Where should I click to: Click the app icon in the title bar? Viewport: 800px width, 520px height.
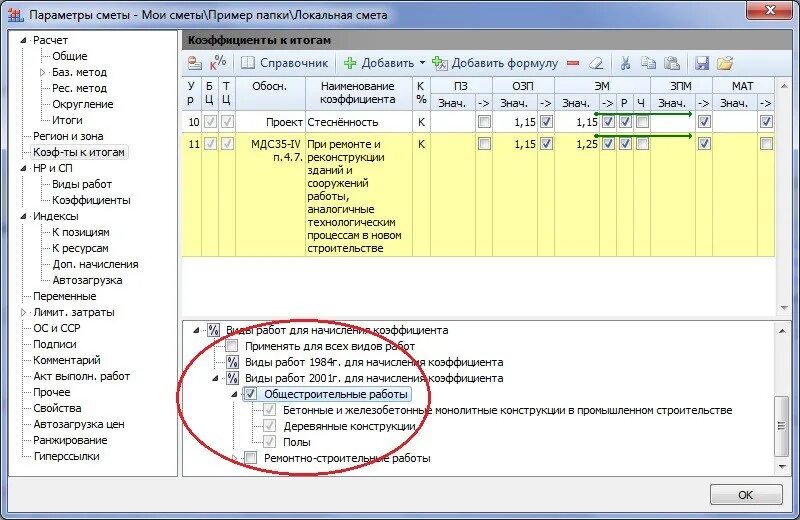click(15, 14)
